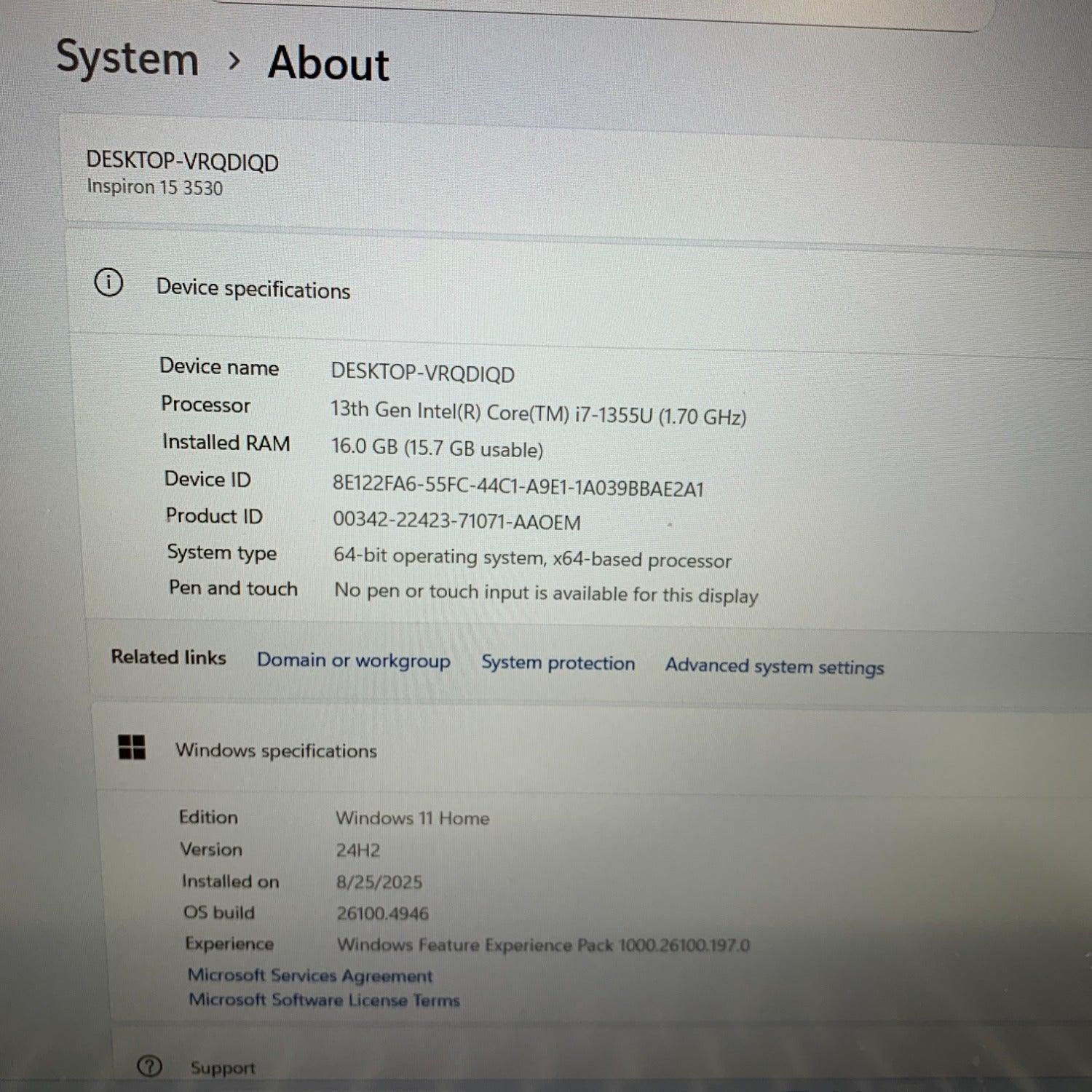Select the No pen or touch input value
1092x1092 pixels.
tap(546, 593)
